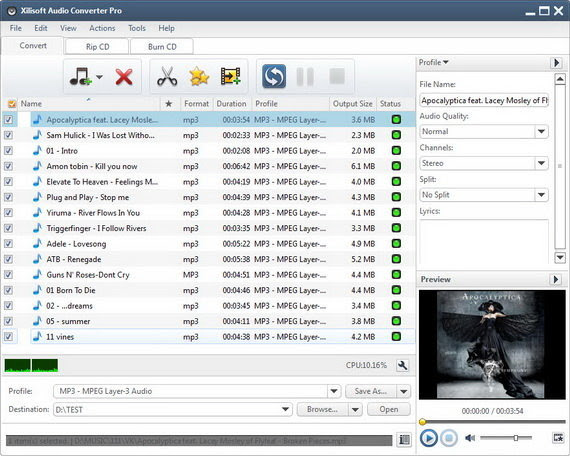Sort by the Output Size column header
570x456 pixels.
pos(353,104)
